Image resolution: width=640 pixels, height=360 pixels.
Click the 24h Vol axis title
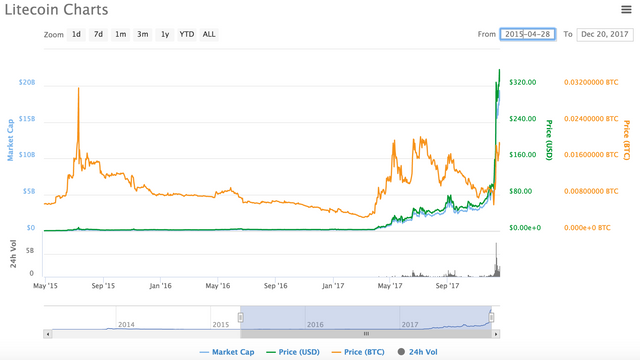click(x=13, y=254)
